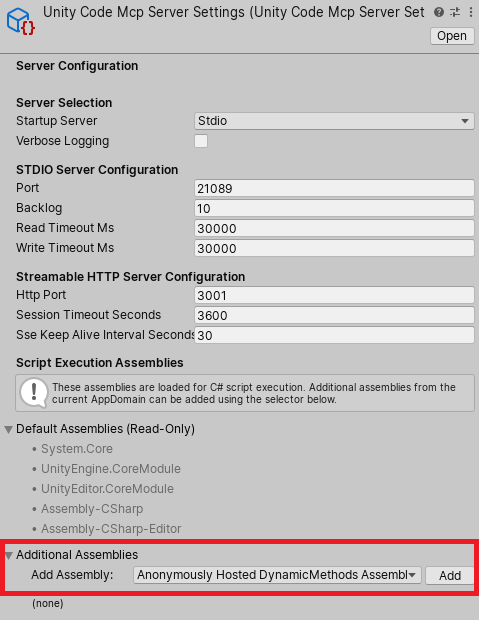Select the UnityEditor.CoreModule assembly entry
Viewport: 479px width, 620px height.
(x=108, y=489)
